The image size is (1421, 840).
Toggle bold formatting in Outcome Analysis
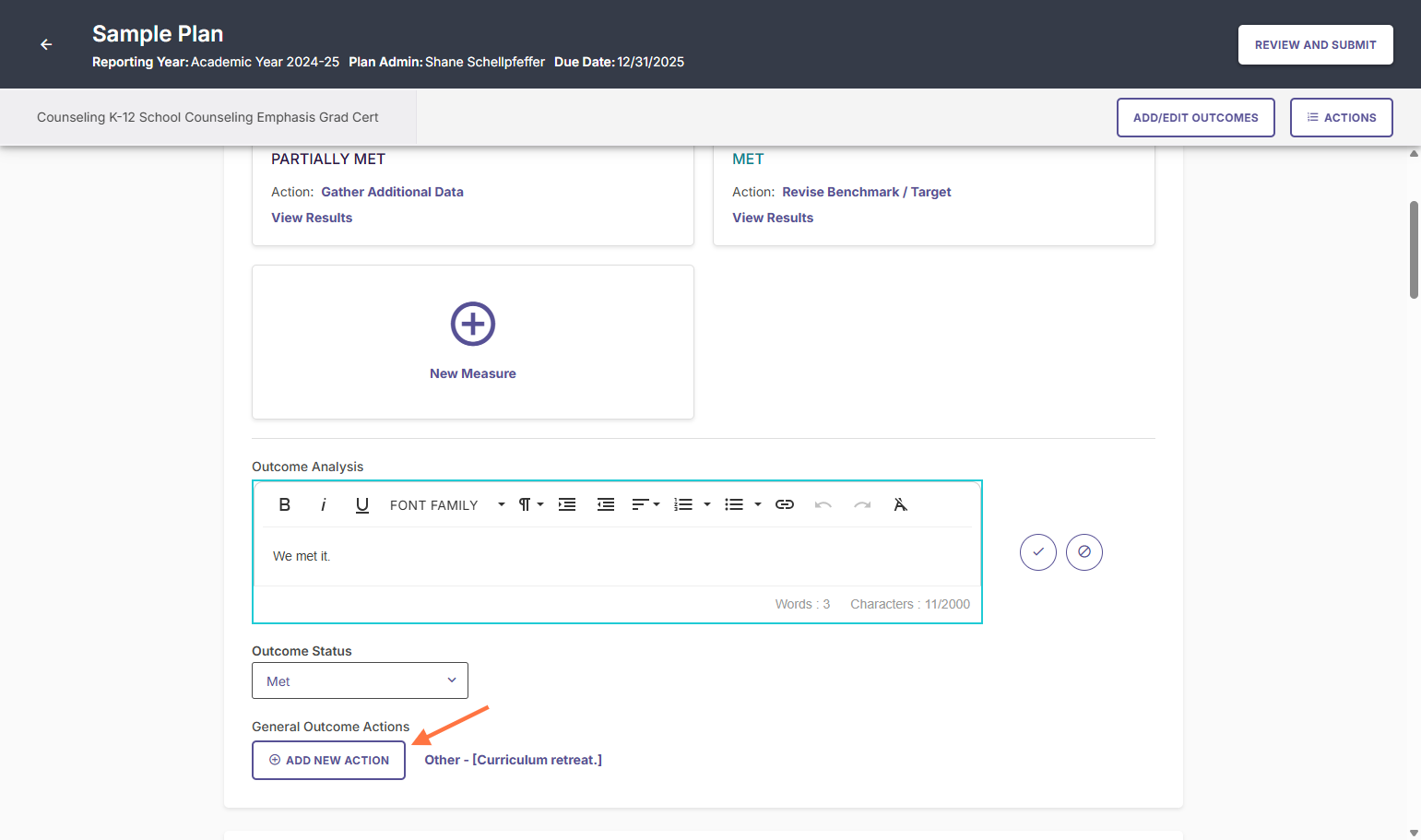click(x=285, y=504)
